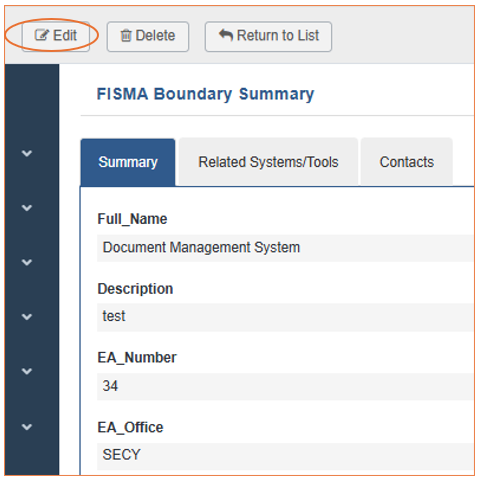Click the Description field containing test
The image size is (478, 480).
285,317
